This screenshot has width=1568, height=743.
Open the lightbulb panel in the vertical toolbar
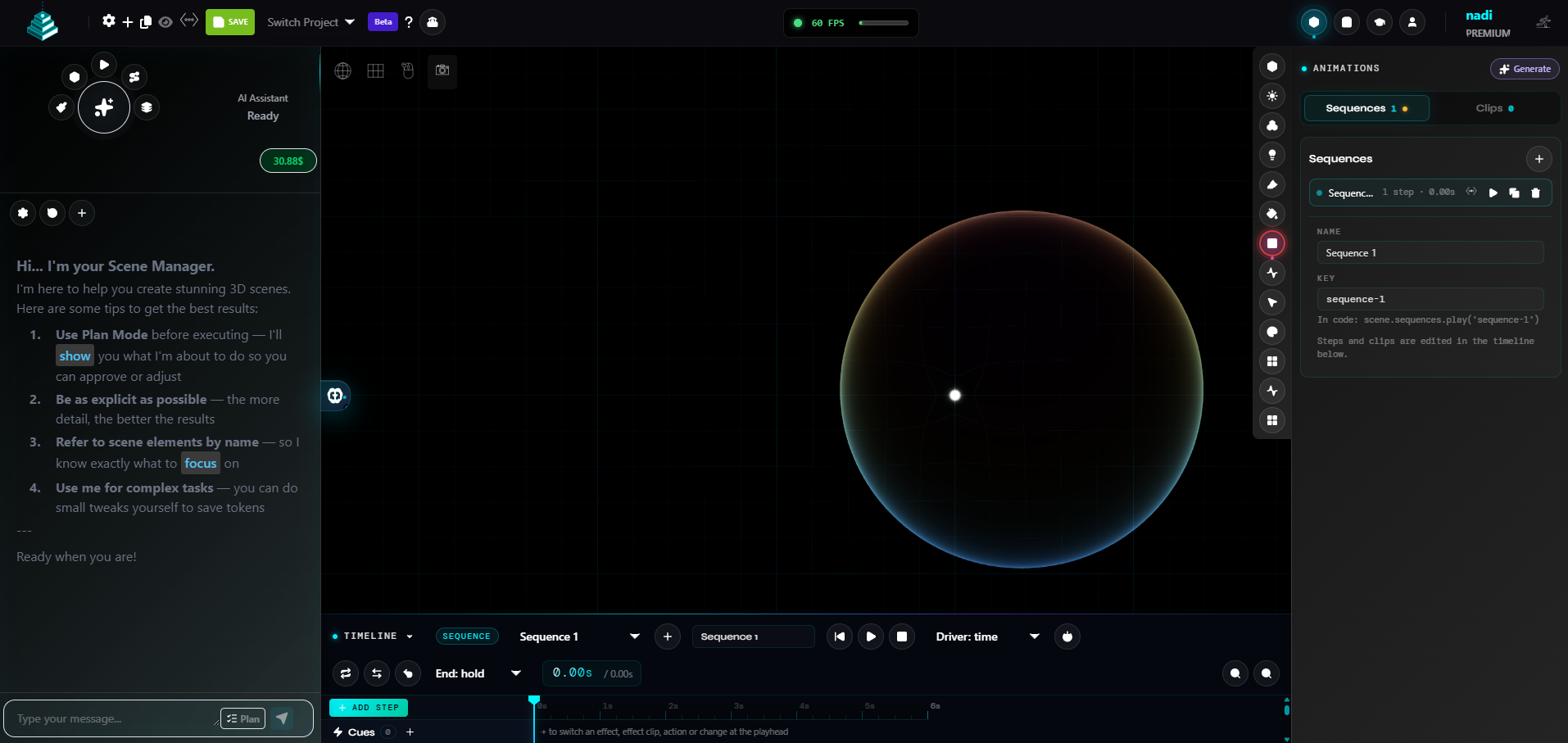[1272, 155]
